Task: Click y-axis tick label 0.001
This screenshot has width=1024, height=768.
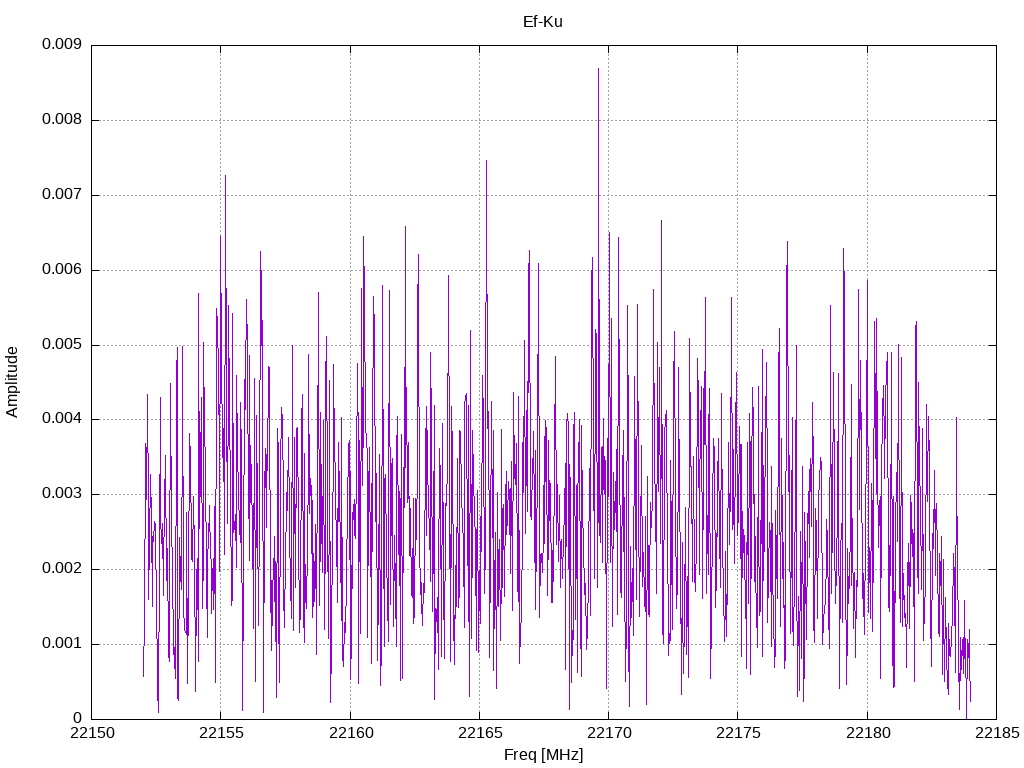Action: [x=62, y=643]
